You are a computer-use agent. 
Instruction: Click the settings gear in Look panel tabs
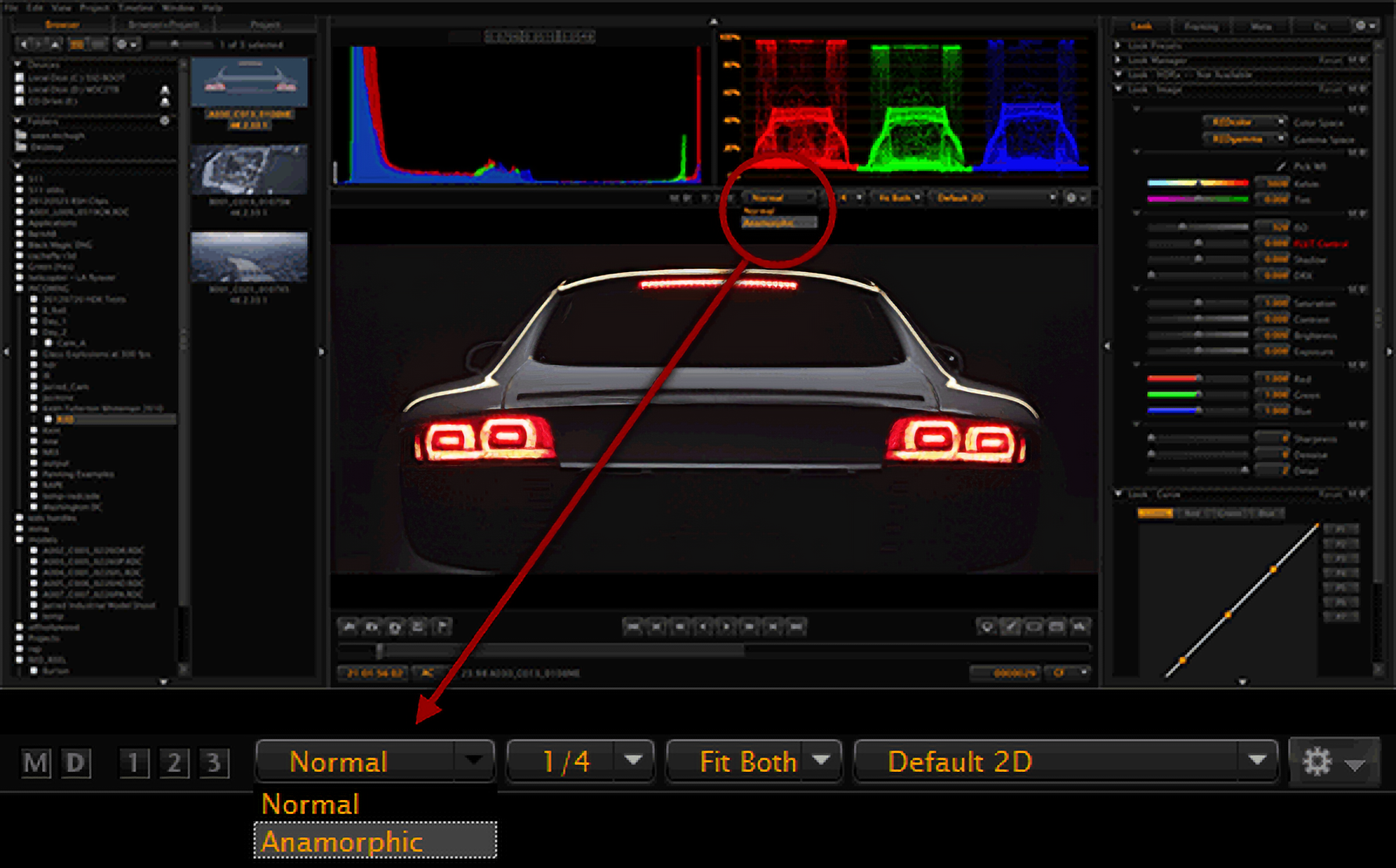pos(1361,26)
